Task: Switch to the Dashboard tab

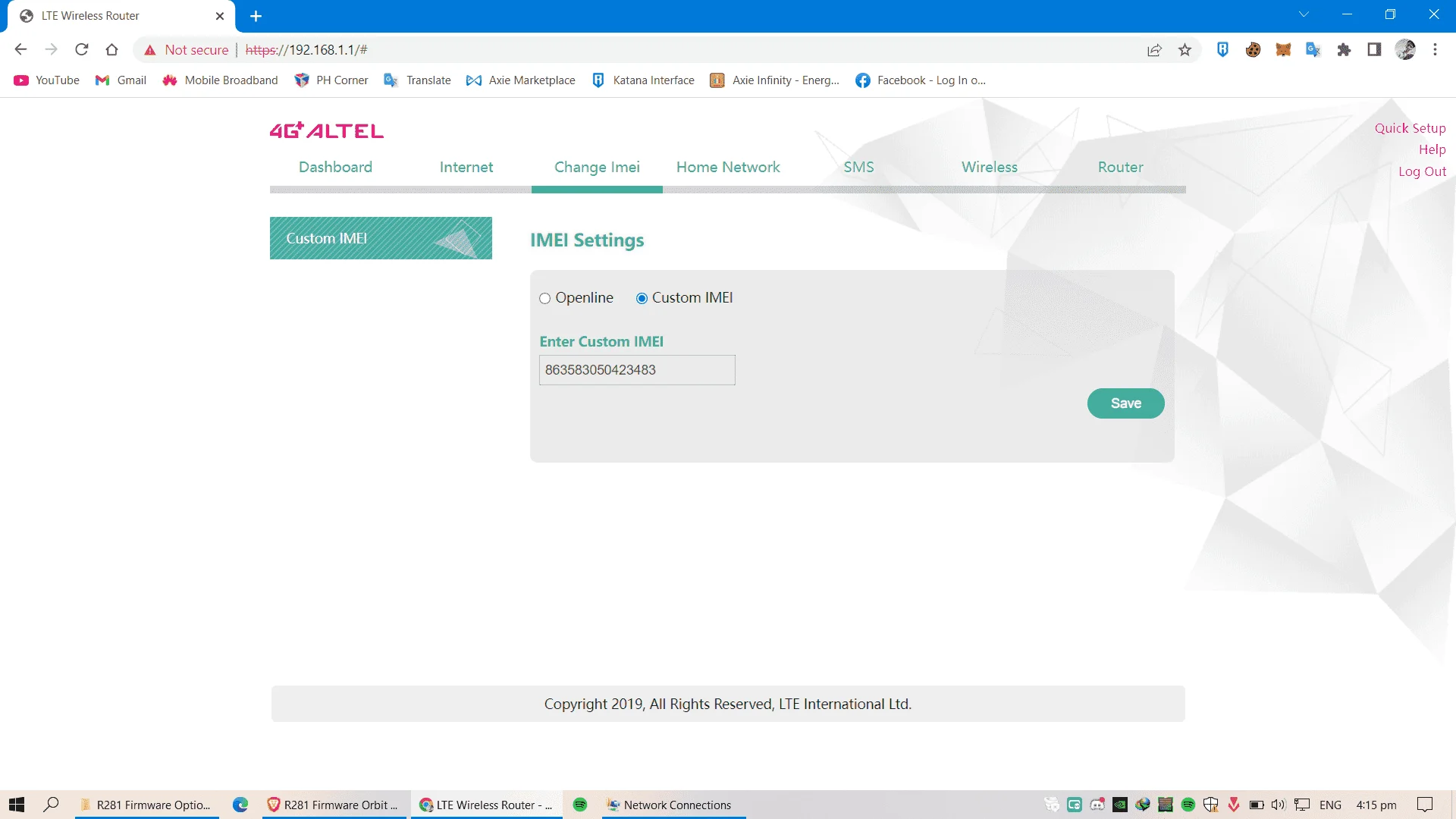Action: [335, 168]
